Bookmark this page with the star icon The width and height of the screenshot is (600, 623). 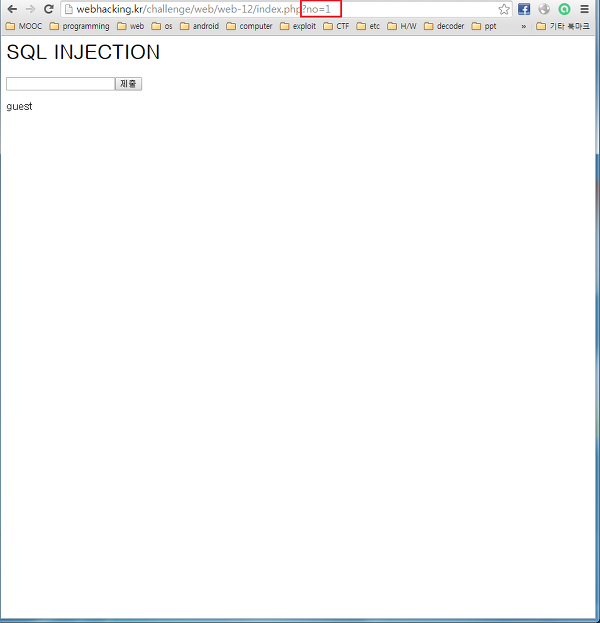click(504, 9)
